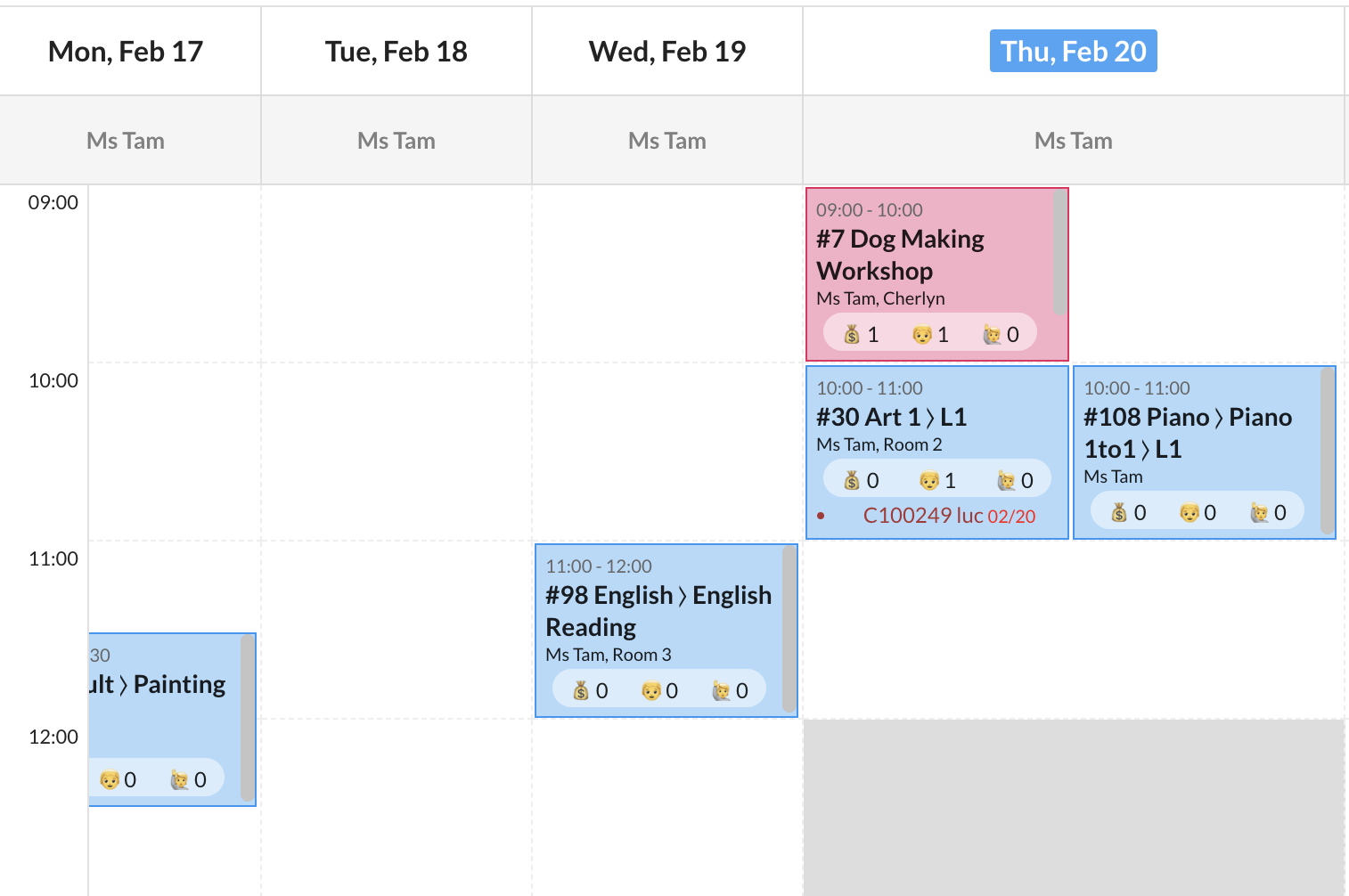
Task: Click the grey handle on Piano class block
Action: (1327, 450)
